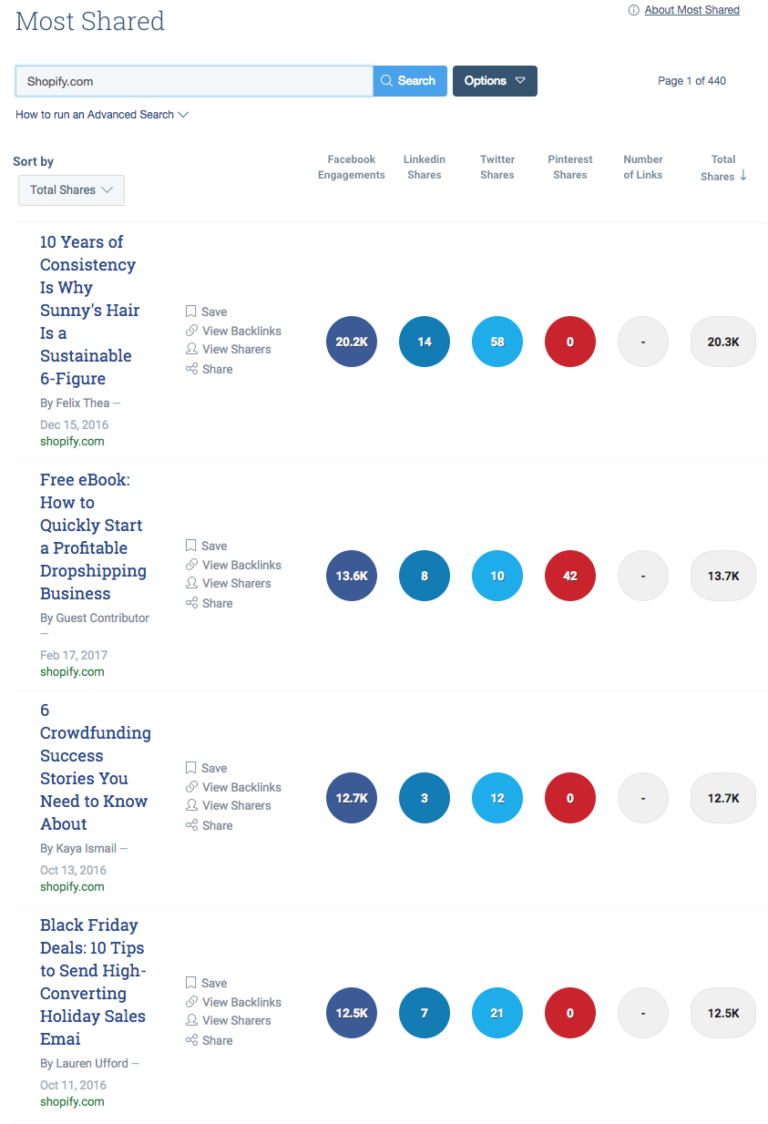Click the View Backlinks icon for the Free eBook article
This screenshot has height=1124, width=768.
click(x=193, y=565)
